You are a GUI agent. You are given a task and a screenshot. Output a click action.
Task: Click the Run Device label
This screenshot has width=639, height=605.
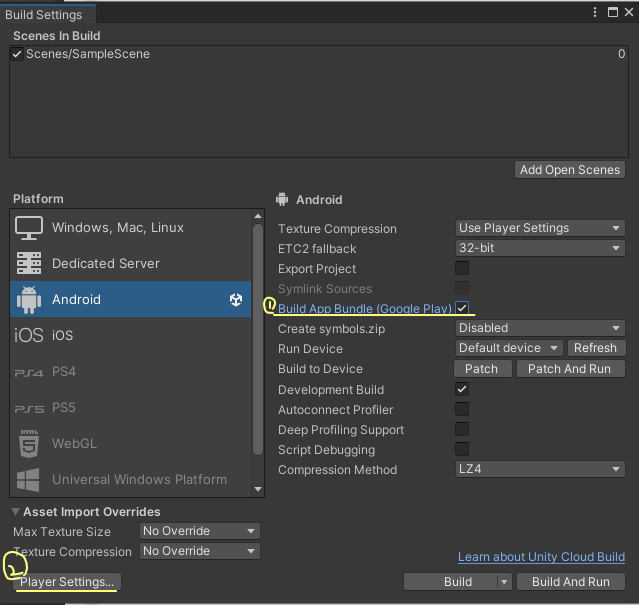310,349
